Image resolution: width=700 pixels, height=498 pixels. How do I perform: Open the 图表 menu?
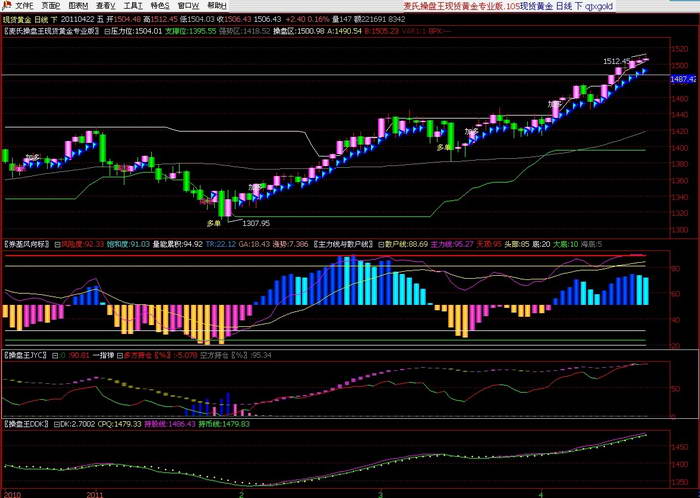[78, 6]
